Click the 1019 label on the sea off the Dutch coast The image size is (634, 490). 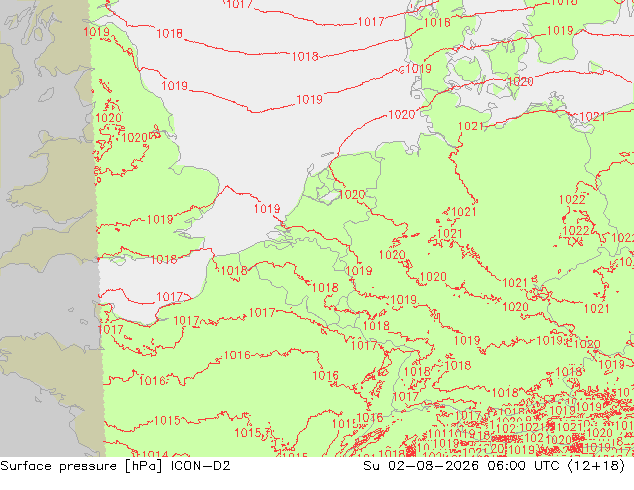coord(267,209)
